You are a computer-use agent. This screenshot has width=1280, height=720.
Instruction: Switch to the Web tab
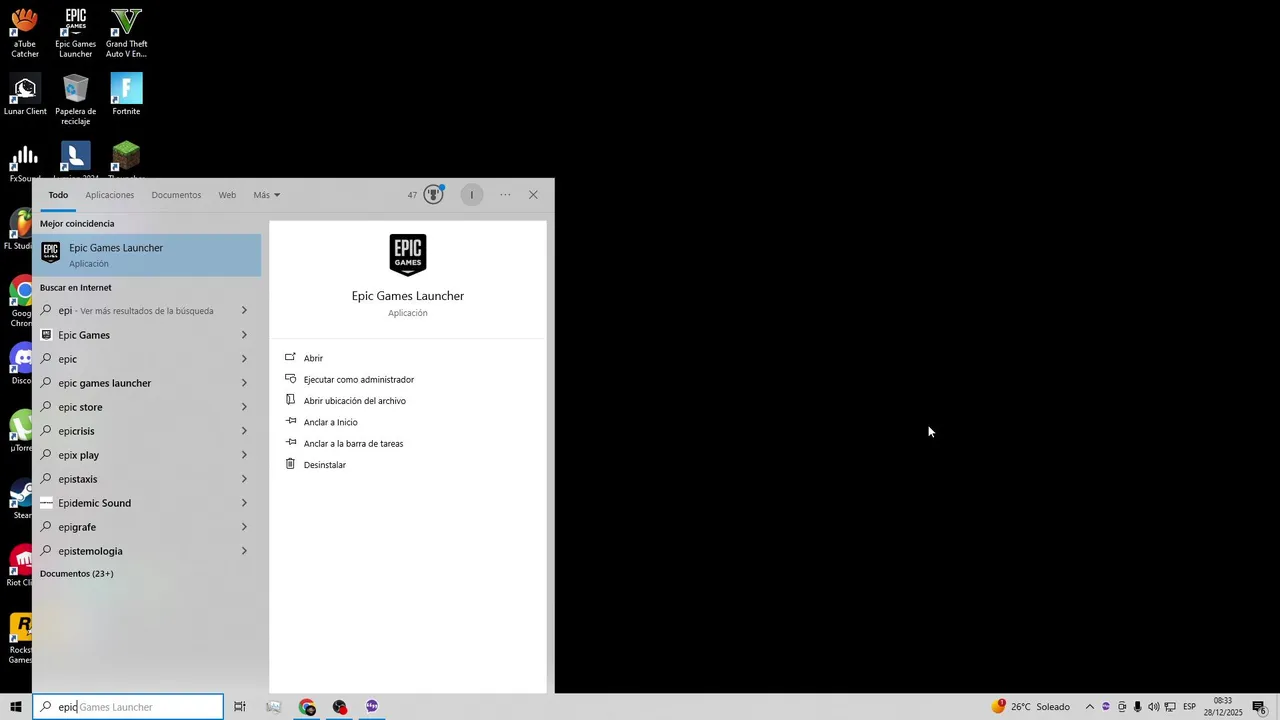pyautogui.click(x=227, y=195)
